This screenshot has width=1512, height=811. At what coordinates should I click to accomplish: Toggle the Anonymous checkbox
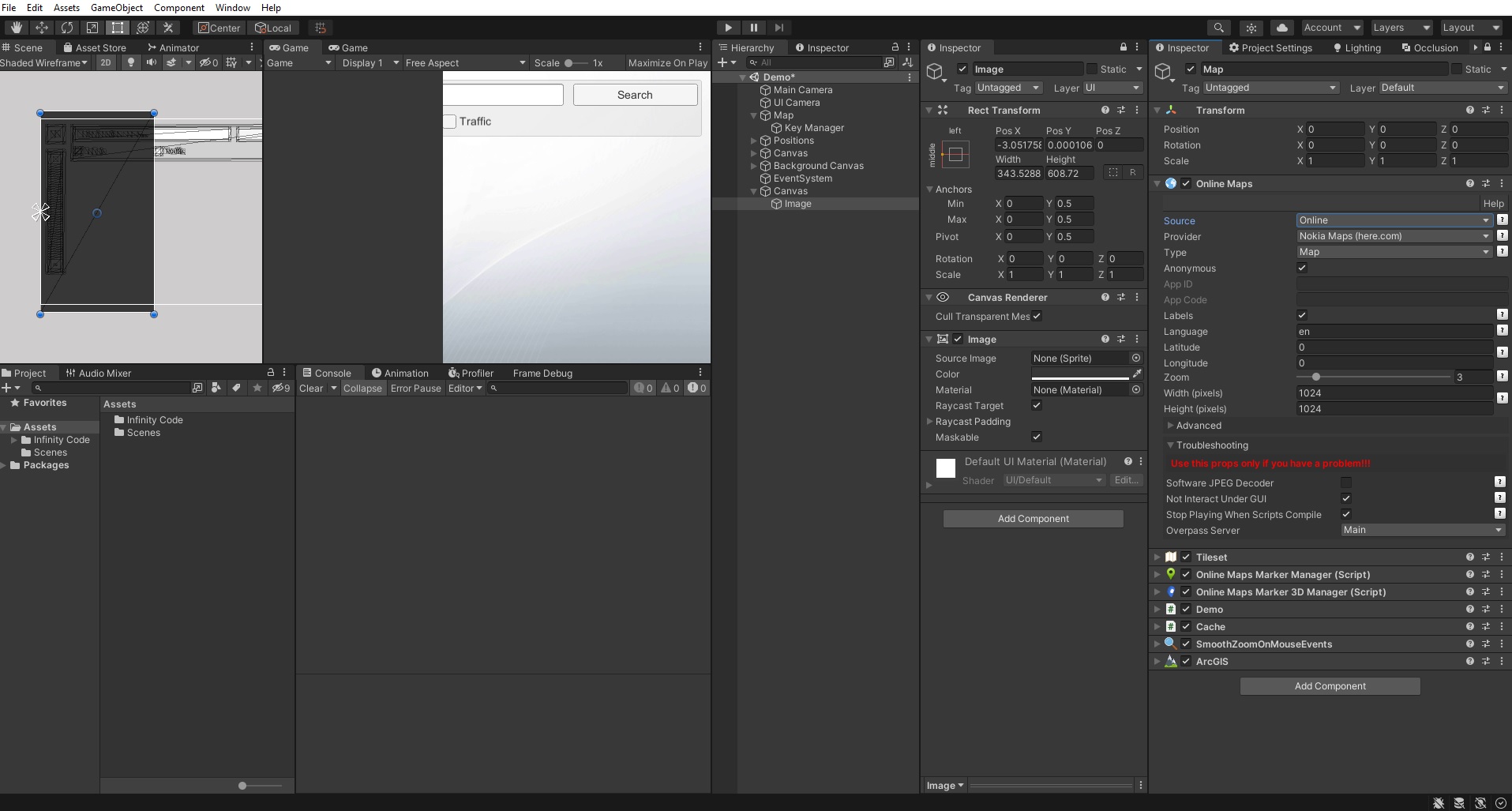[x=1302, y=268]
